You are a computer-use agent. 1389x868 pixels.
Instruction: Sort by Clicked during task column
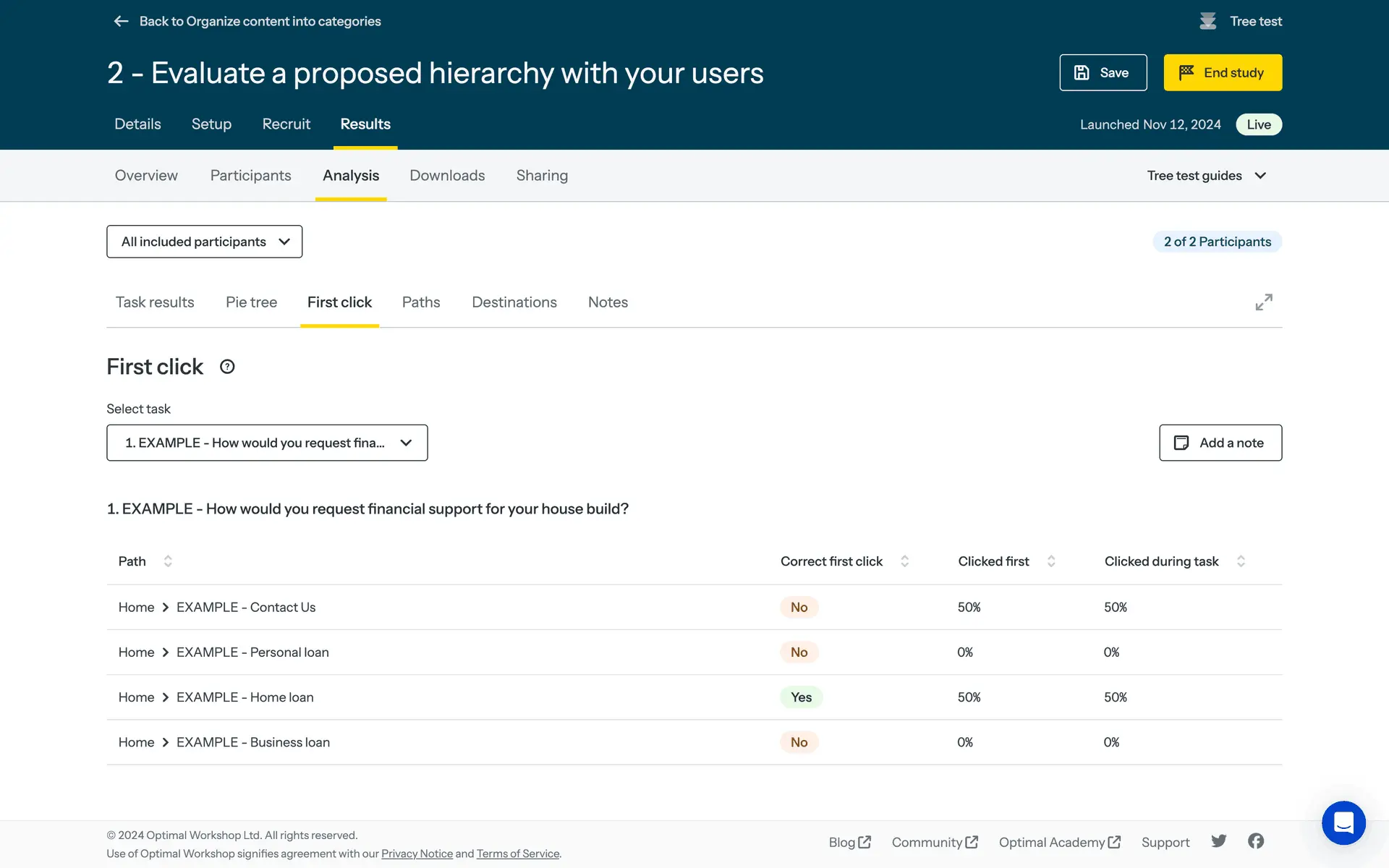pyautogui.click(x=1241, y=561)
